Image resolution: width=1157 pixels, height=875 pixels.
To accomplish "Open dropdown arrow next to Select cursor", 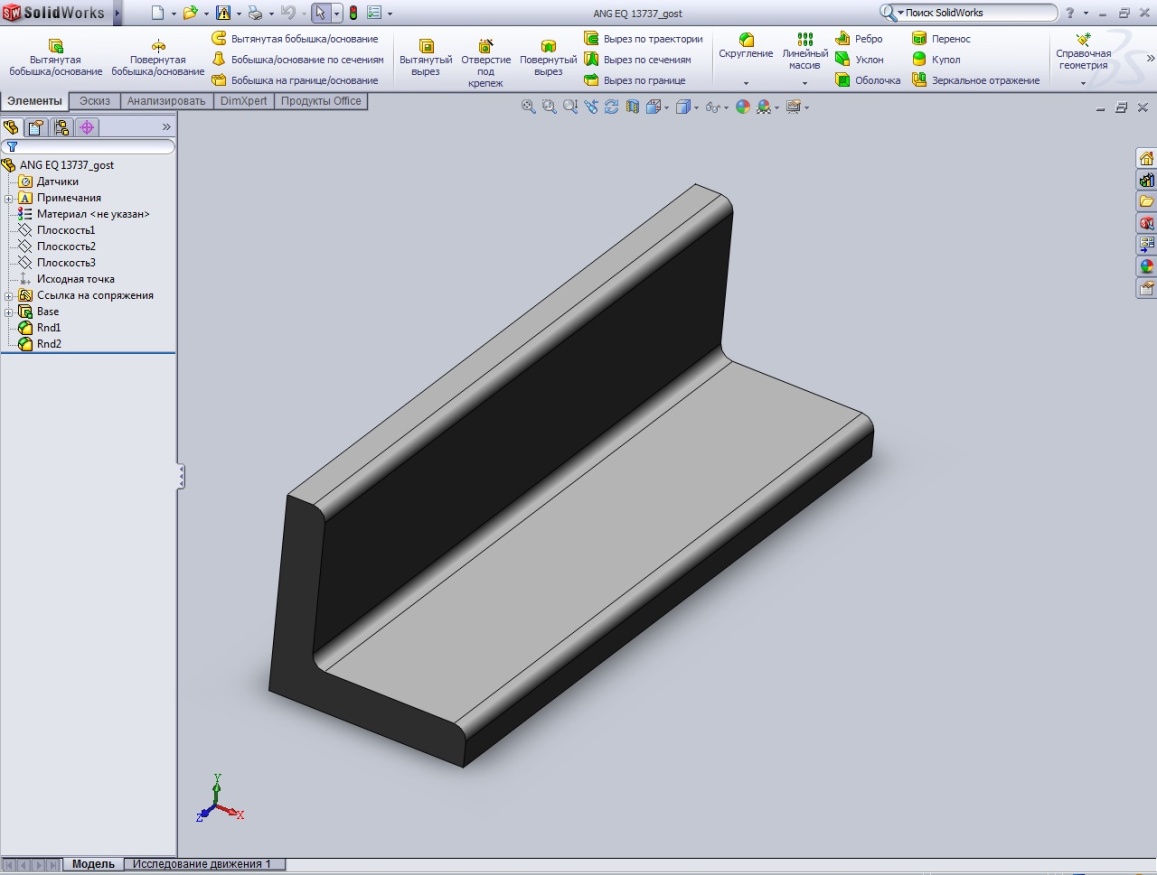I will coord(336,13).
